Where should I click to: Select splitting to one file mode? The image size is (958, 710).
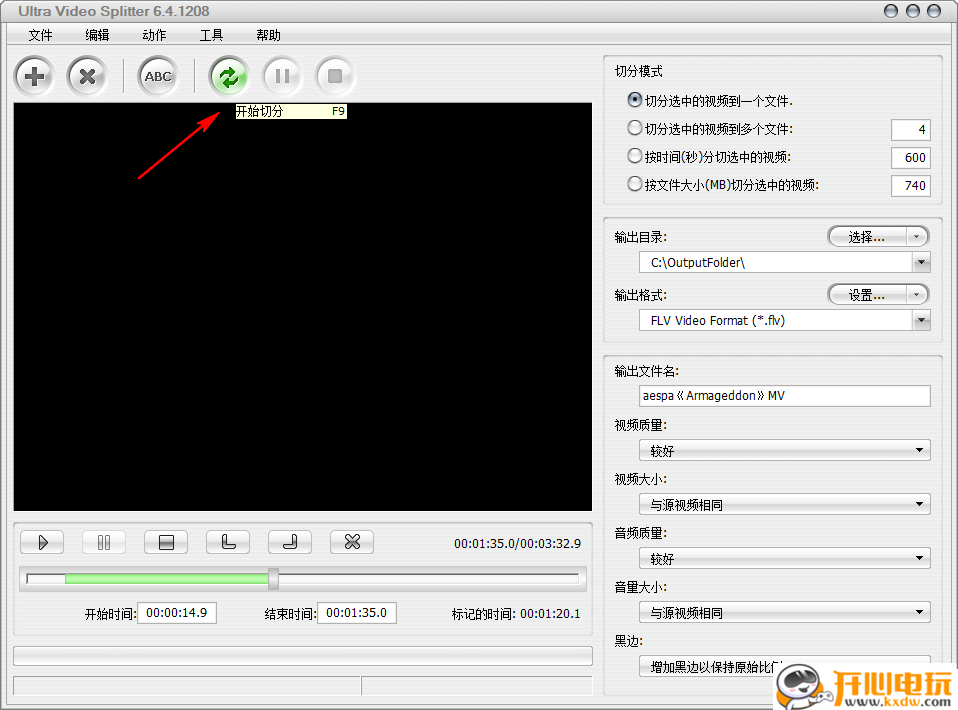[634, 100]
